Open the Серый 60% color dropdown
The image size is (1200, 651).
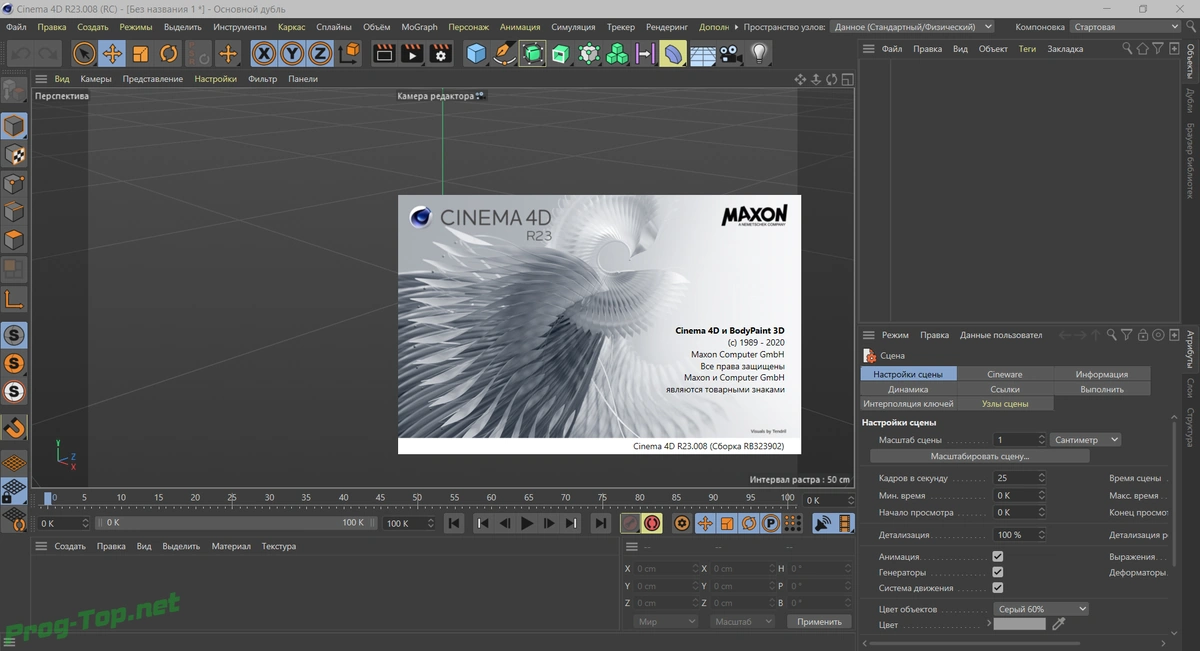(1041, 608)
